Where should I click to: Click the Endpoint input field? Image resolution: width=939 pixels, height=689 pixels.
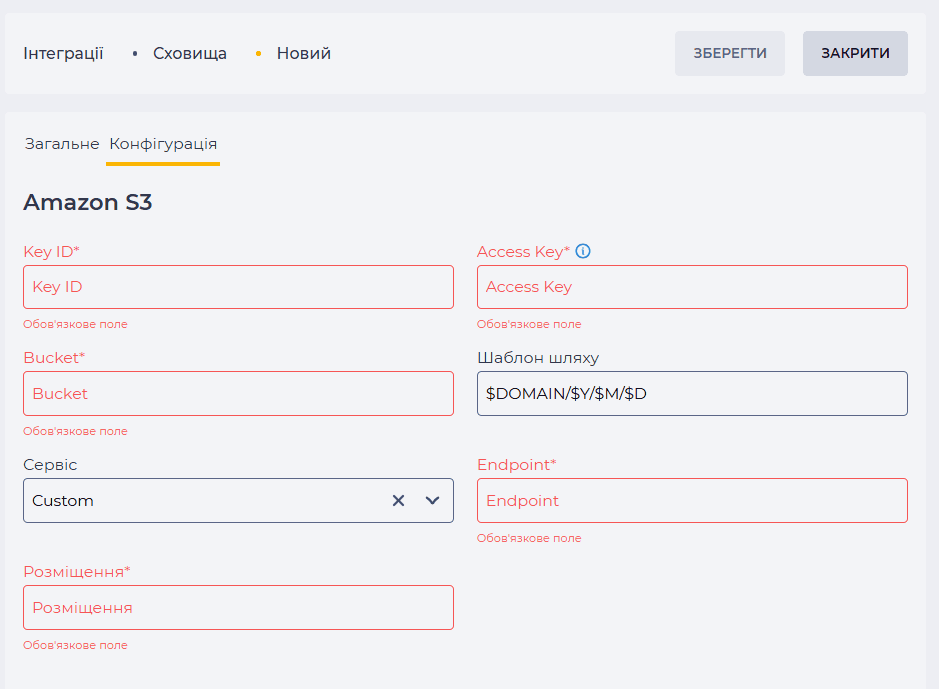(692, 500)
